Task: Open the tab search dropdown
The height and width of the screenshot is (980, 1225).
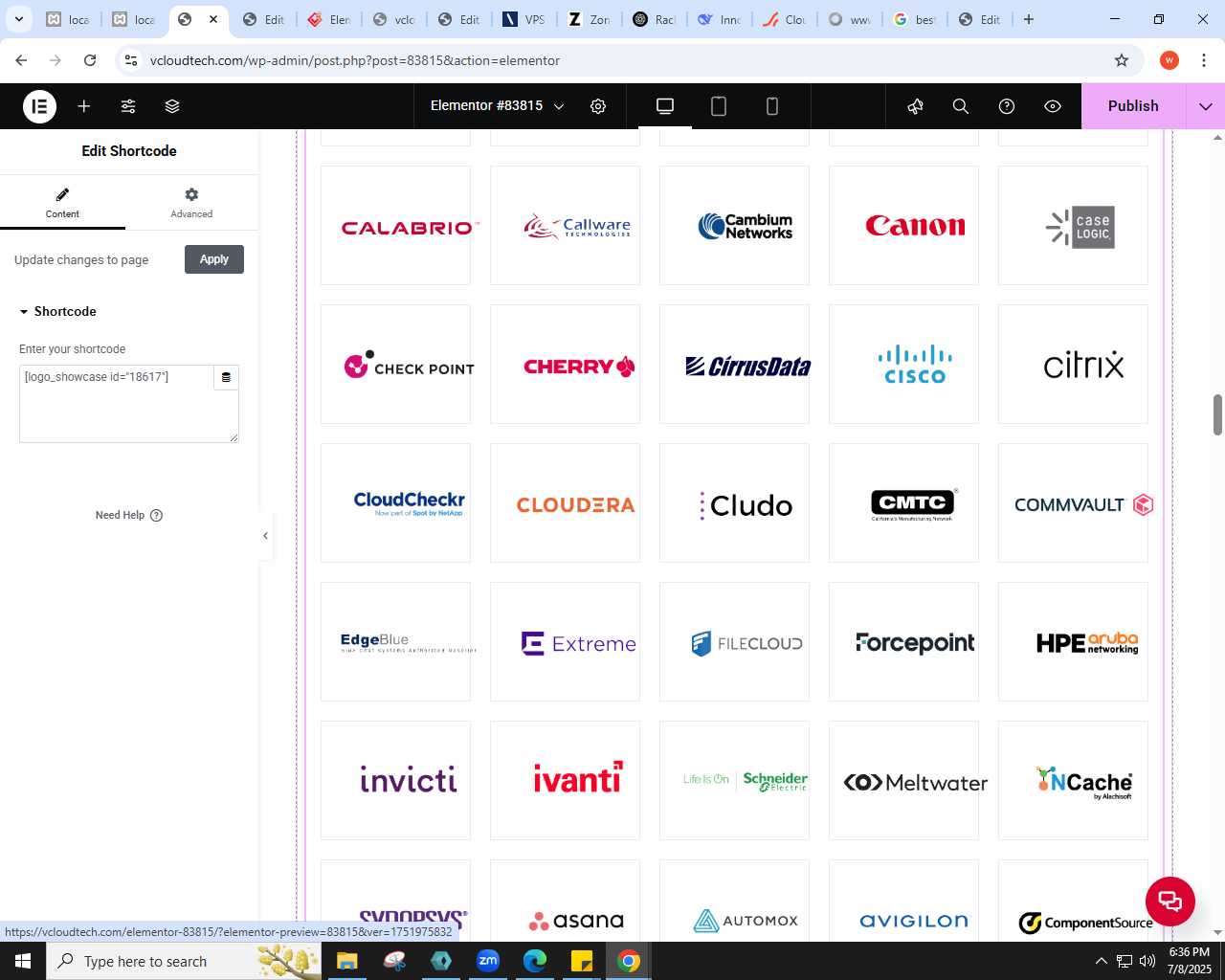Action: (18, 19)
